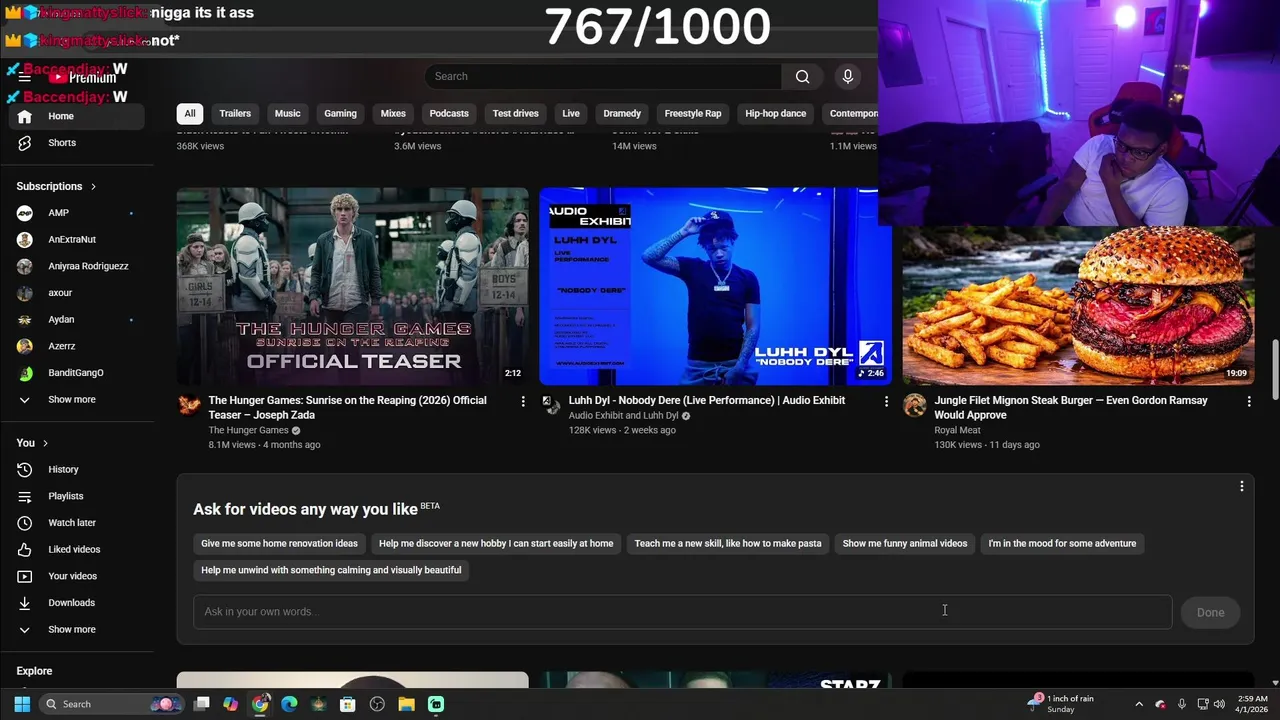Open the Hunger Games Official Teaser thumbnail

352,286
